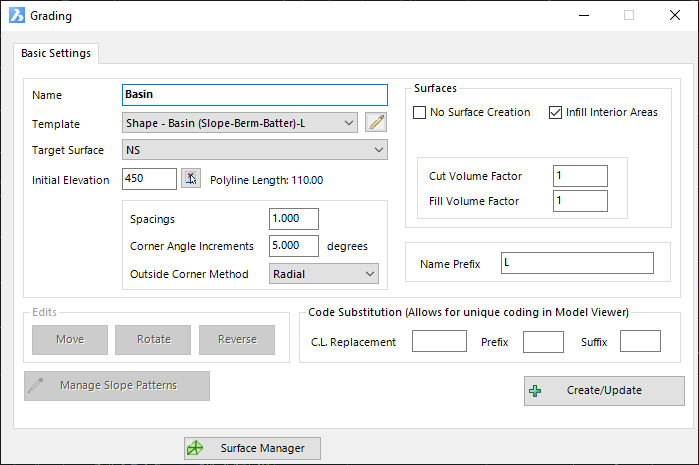Uncheck the Infill Interior Areas option
Image resolution: width=699 pixels, height=465 pixels.
coord(556,112)
